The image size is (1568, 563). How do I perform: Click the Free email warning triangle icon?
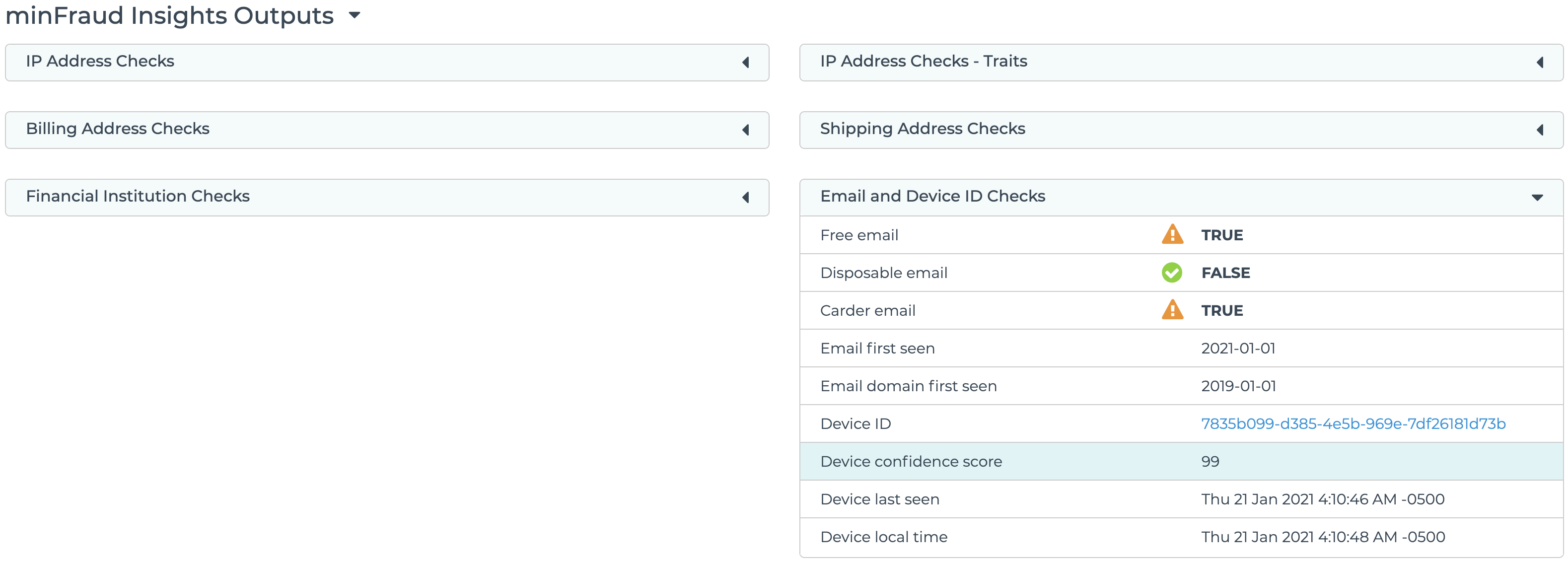click(1172, 235)
